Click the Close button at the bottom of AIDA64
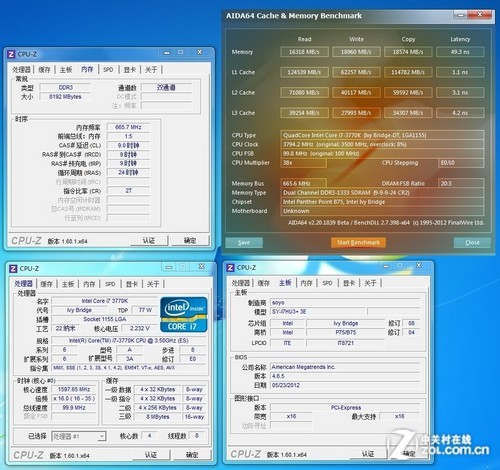The height and width of the screenshot is (470, 500). click(472, 242)
